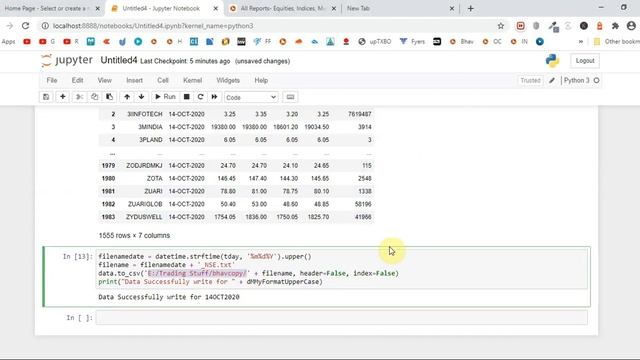The image size is (640, 360).
Task: Click the Python 3 kernel indicator circle
Action: 596,80
